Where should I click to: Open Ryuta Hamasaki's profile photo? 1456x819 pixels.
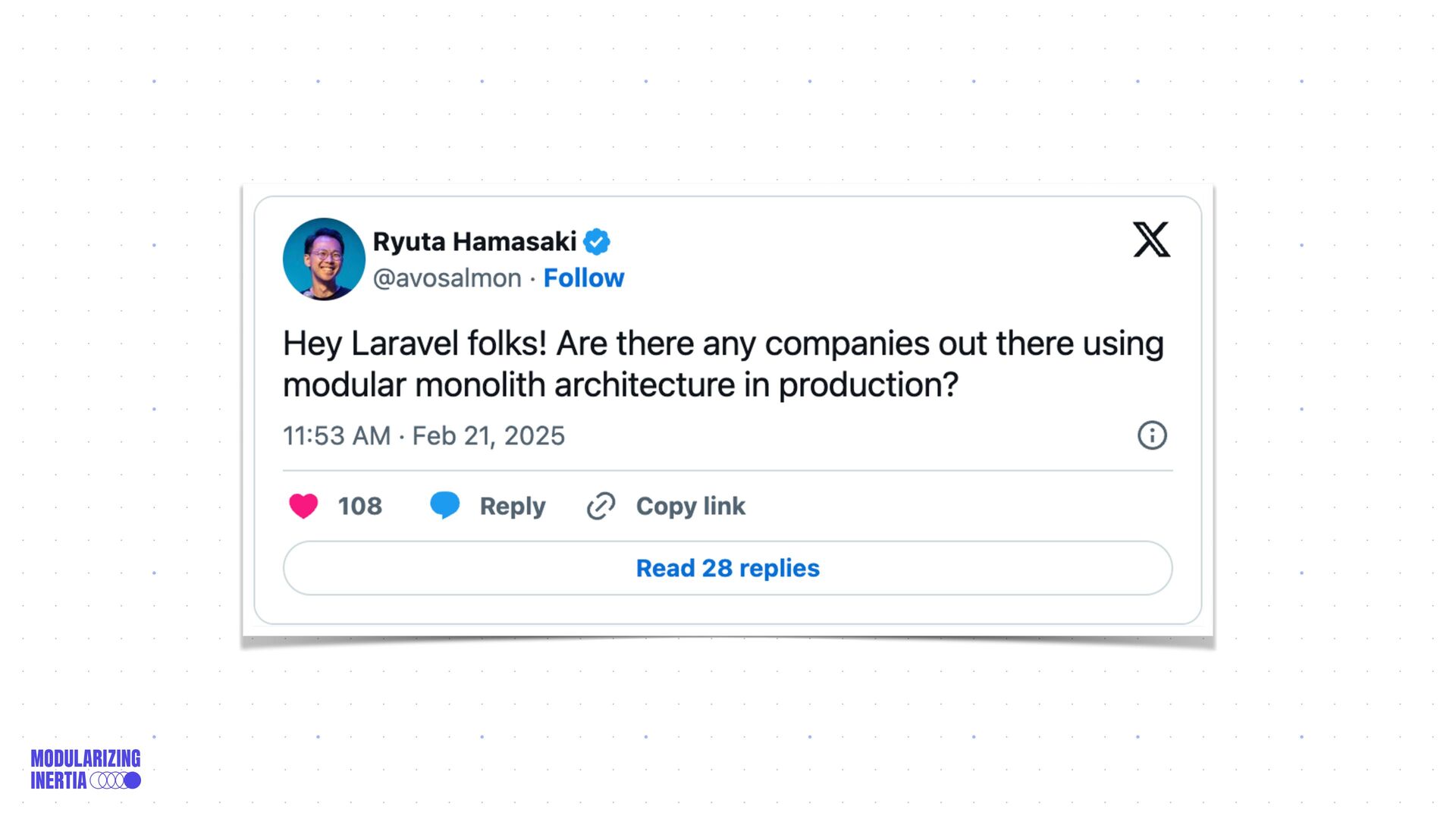coord(324,259)
